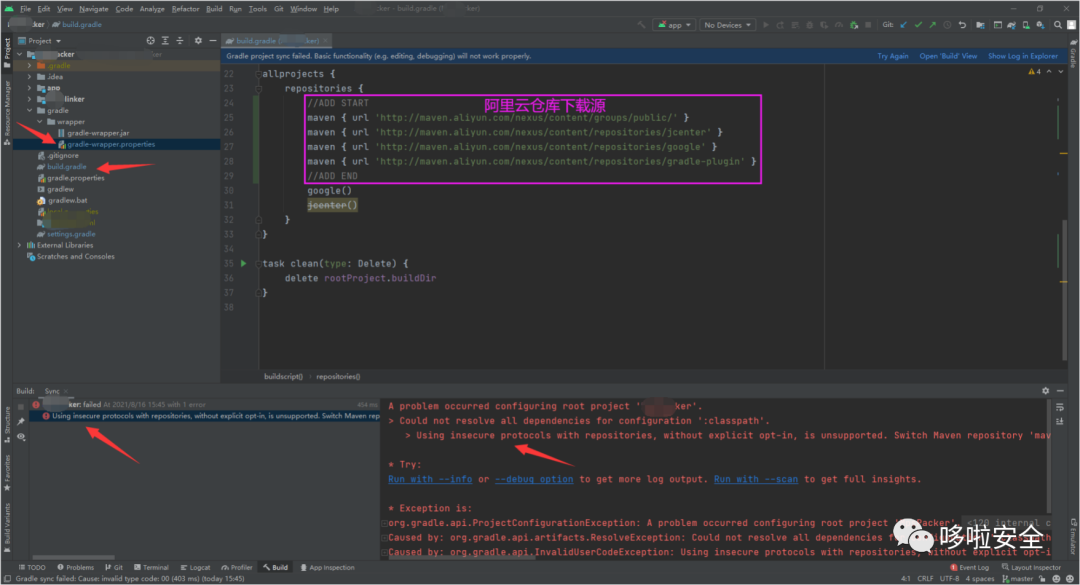Open the Project view selector dropdown
This screenshot has height=585, width=1080.
[x=40, y=41]
